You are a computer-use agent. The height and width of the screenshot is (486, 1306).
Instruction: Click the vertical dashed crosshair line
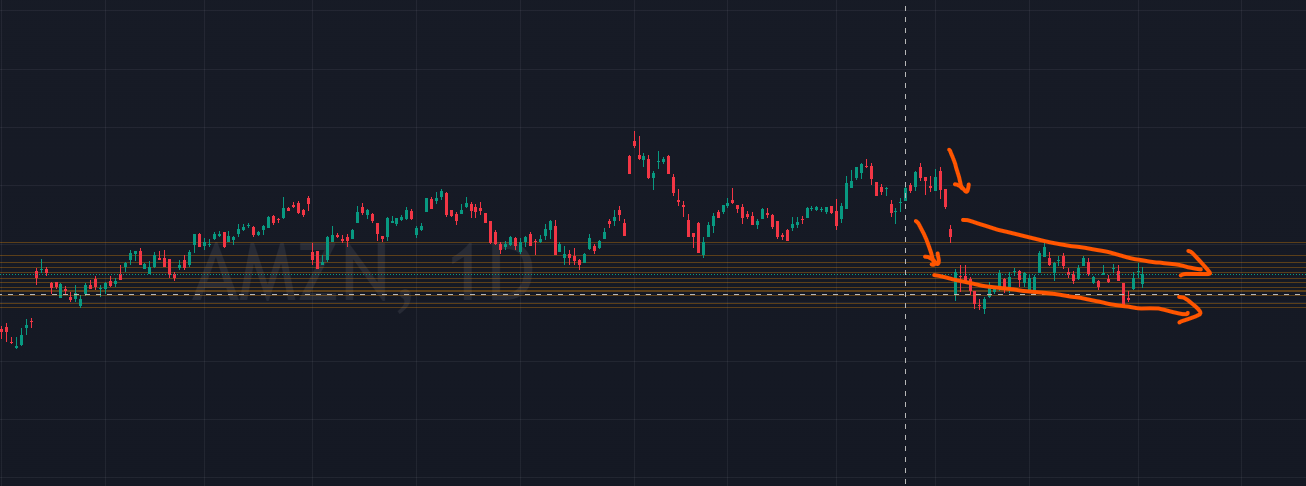(x=906, y=100)
